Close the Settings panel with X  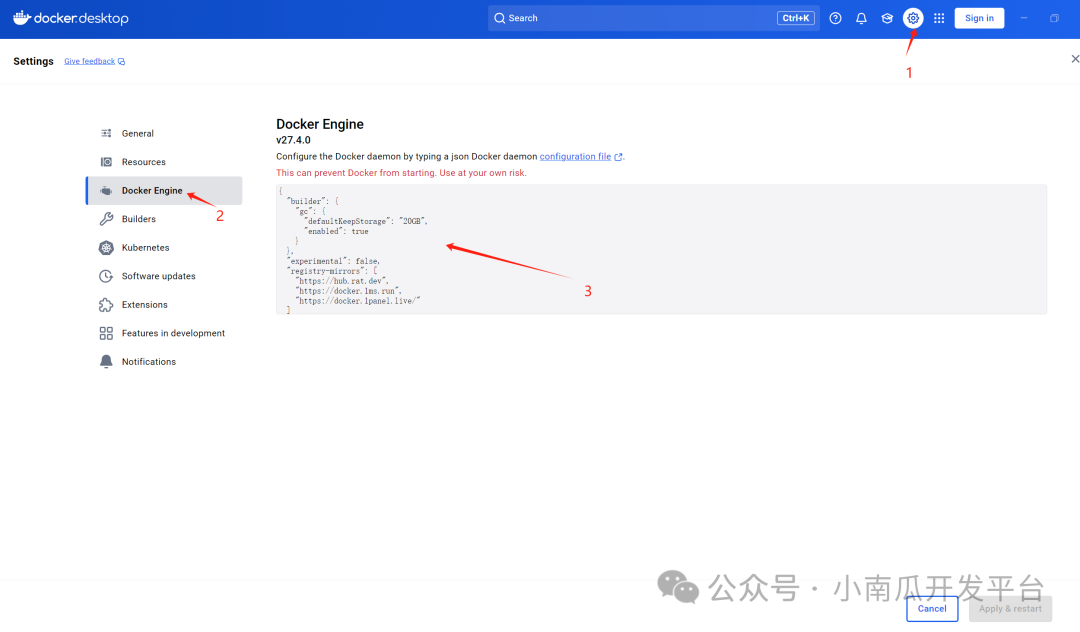[1074, 59]
